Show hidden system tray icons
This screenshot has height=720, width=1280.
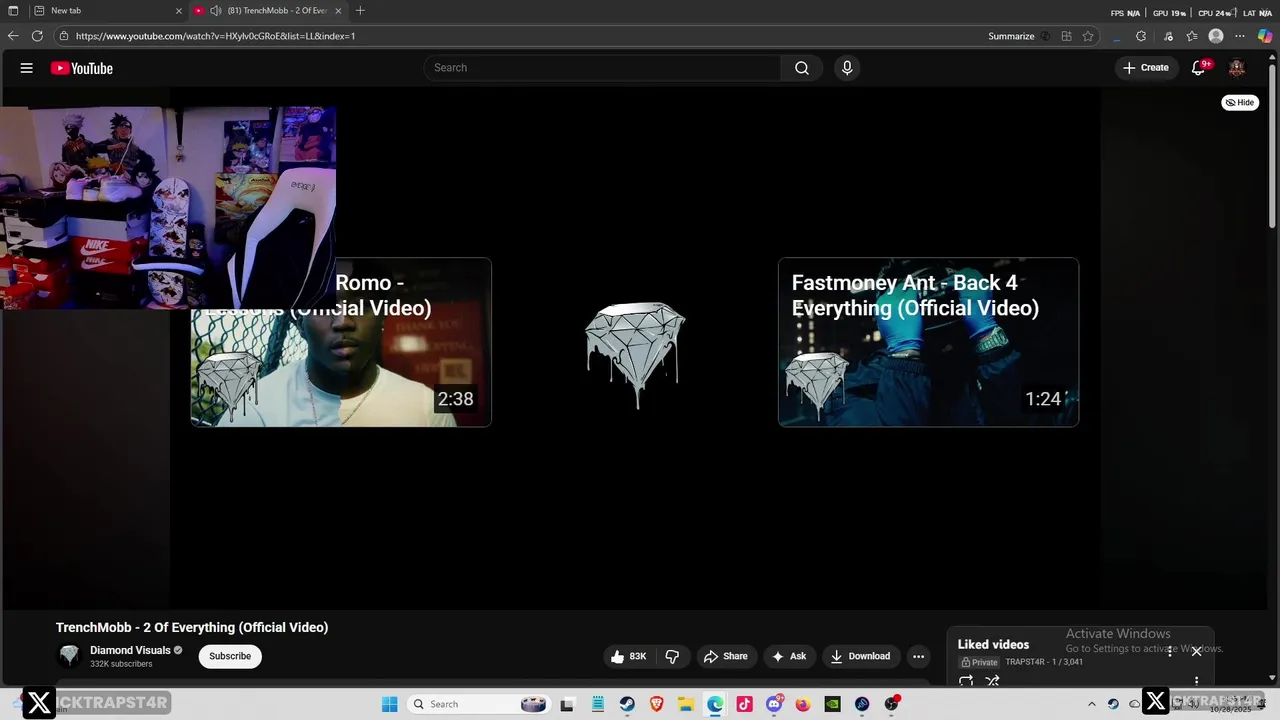[1091, 704]
